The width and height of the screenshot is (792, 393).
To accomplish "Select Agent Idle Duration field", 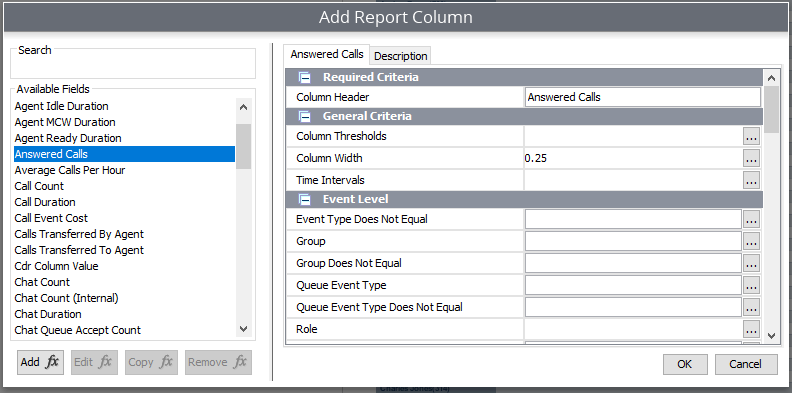I will click(124, 106).
